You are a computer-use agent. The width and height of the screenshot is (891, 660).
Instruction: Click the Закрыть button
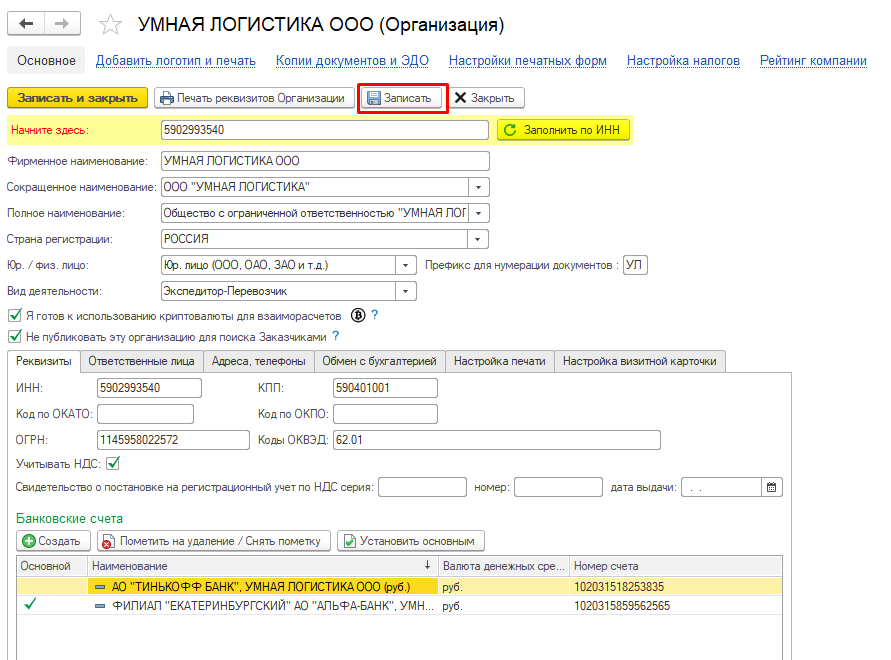[487, 98]
